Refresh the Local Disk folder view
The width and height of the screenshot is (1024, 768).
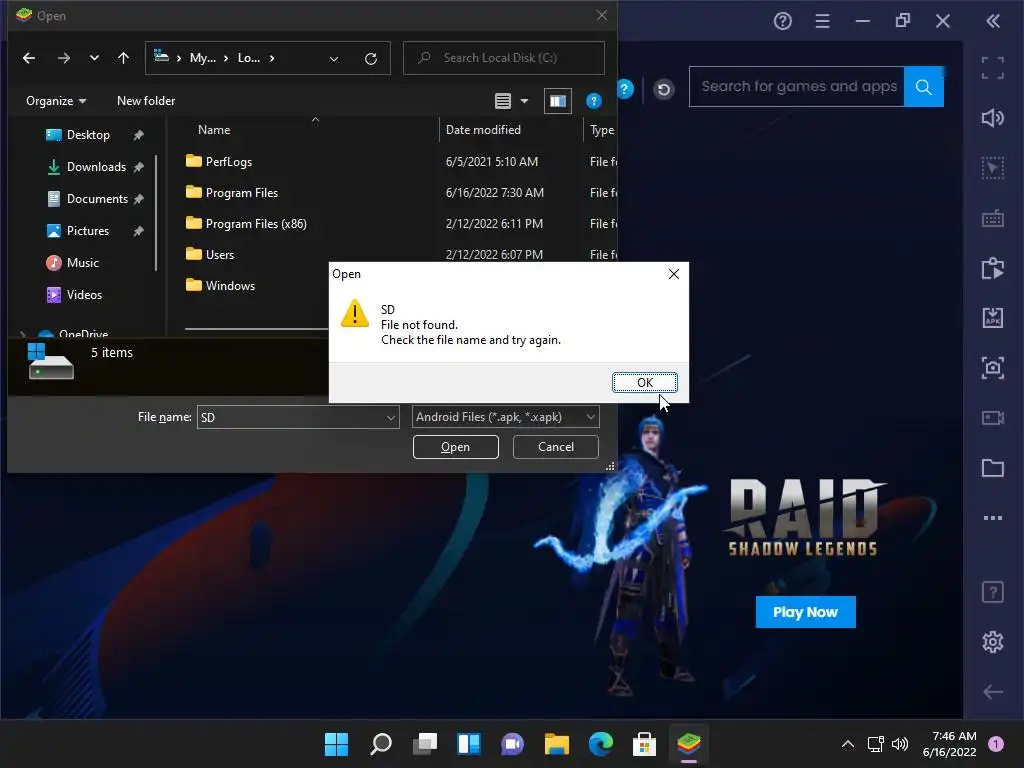coord(371,59)
